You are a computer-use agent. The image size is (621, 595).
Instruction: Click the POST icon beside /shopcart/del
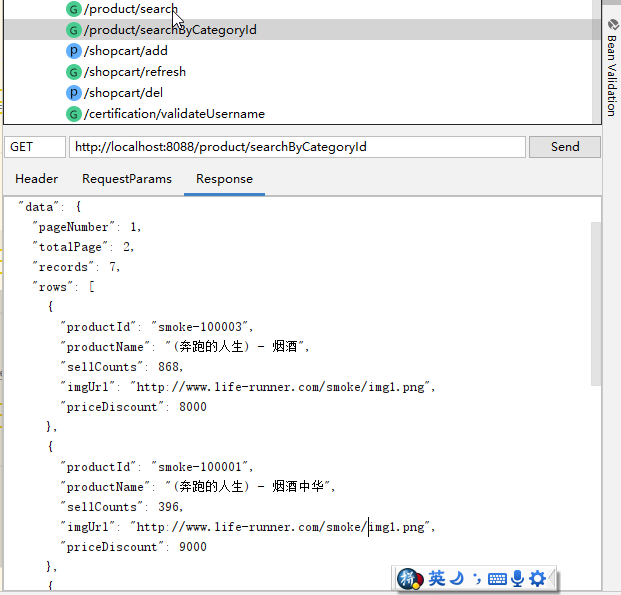pyautogui.click(x=73, y=93)
